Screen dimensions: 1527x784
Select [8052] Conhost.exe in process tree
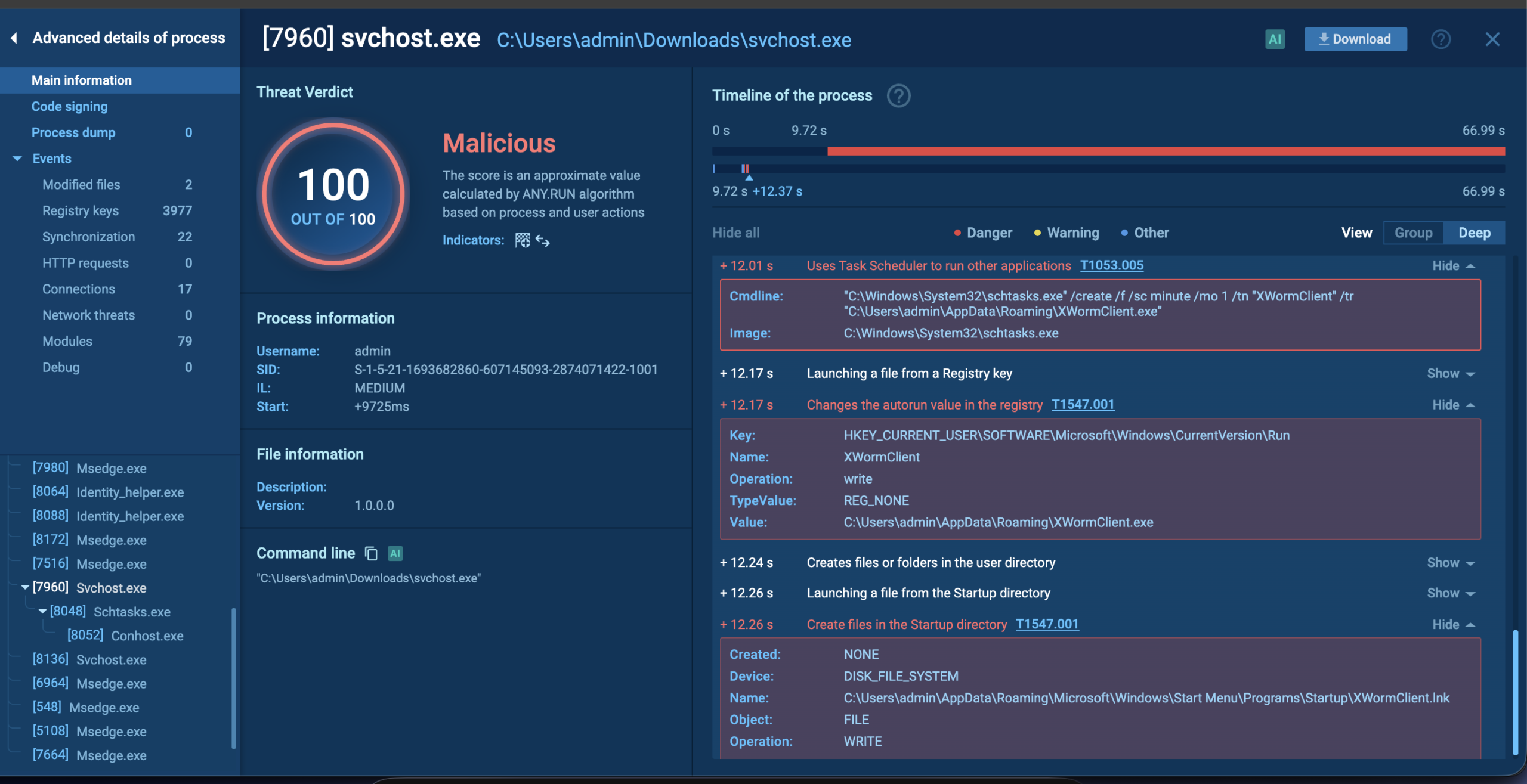pos(125,636)
